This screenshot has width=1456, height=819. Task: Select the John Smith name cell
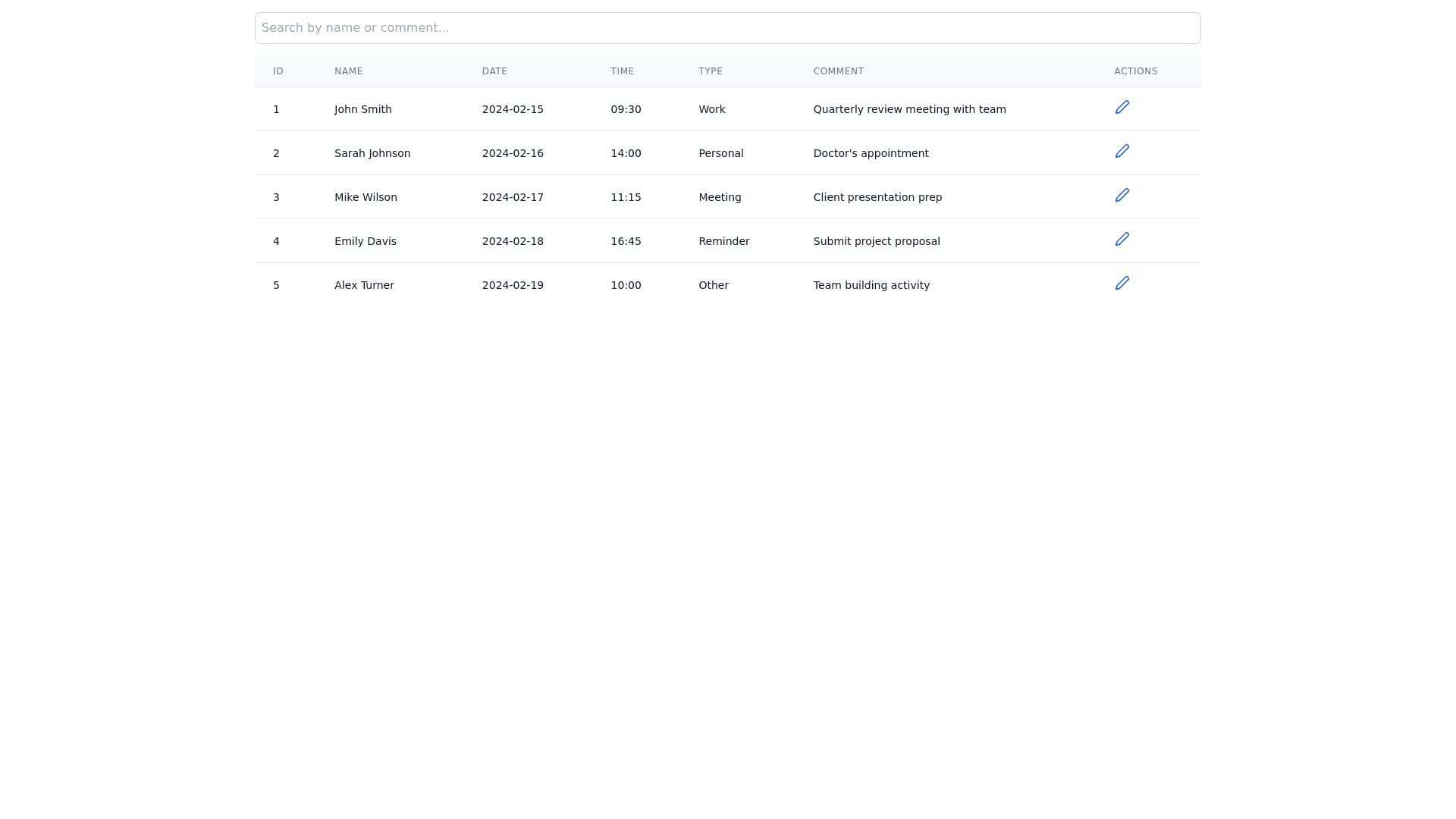[362, 109]
